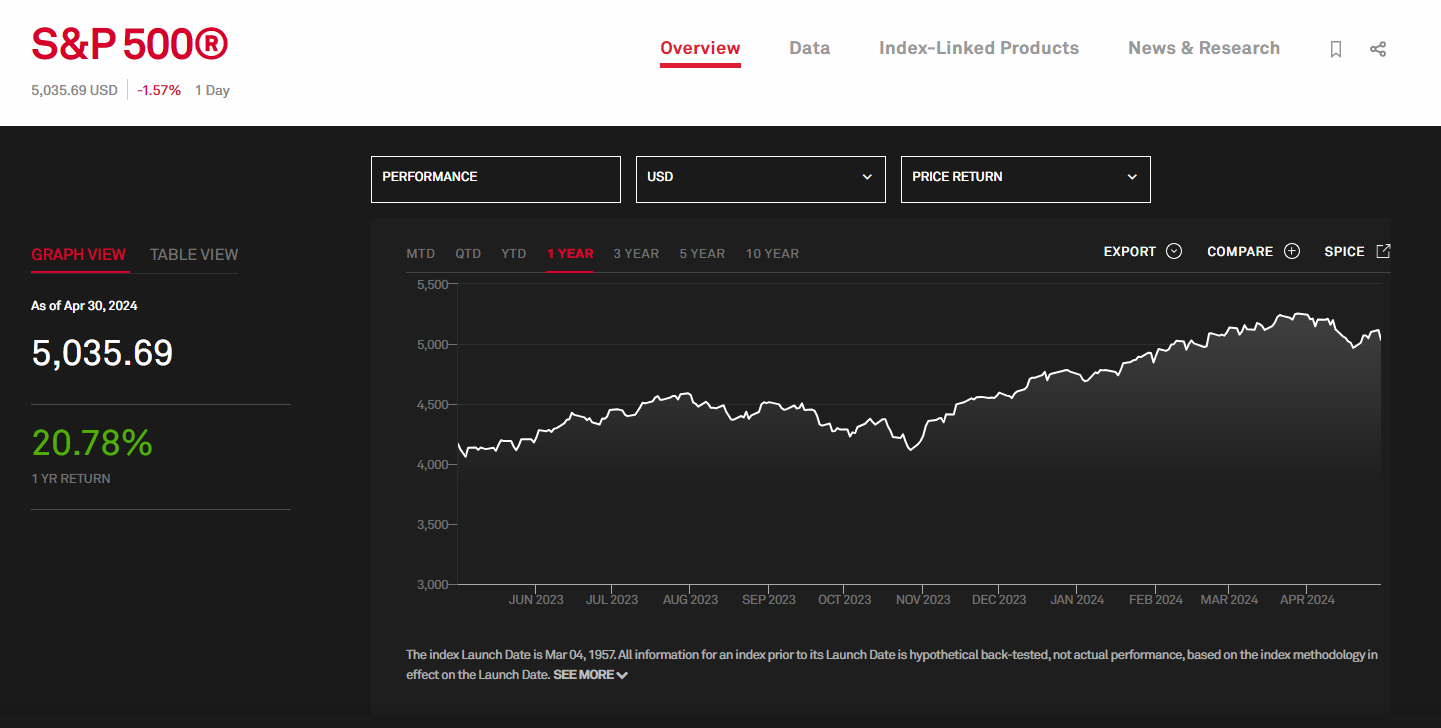Click the share icon in the header

[x=1378, y=49]
